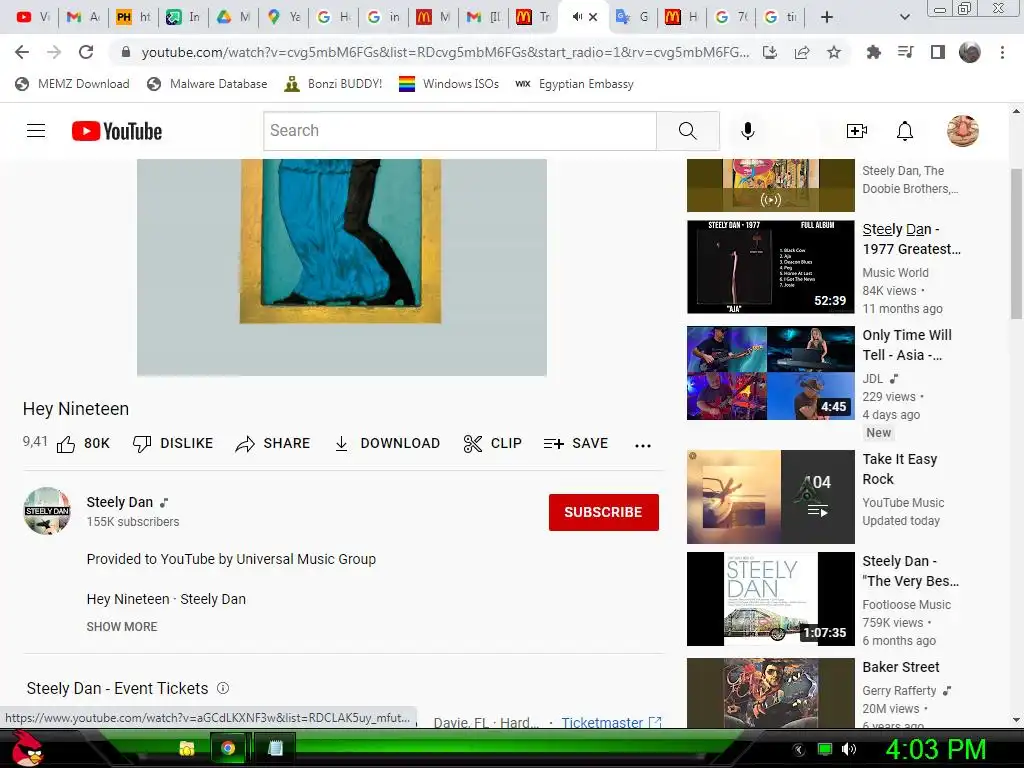The height and width of the screenshot is (768, 1024).
Task: Switch to the PH tab
Action: (133, 17)
